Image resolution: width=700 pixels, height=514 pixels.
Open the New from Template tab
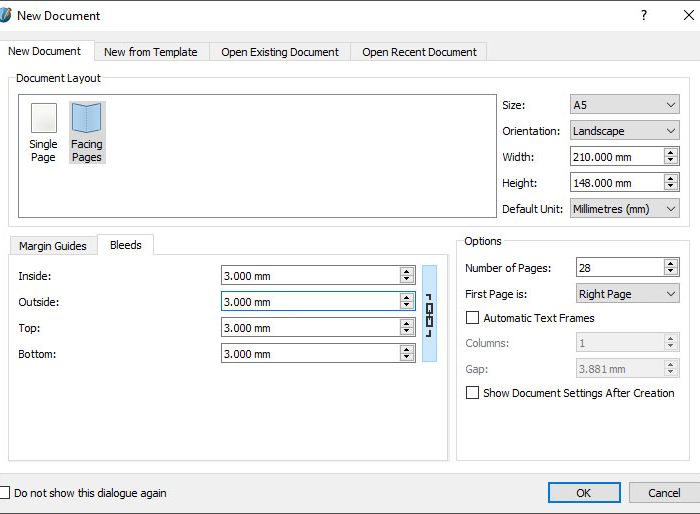tap(151, 52)
